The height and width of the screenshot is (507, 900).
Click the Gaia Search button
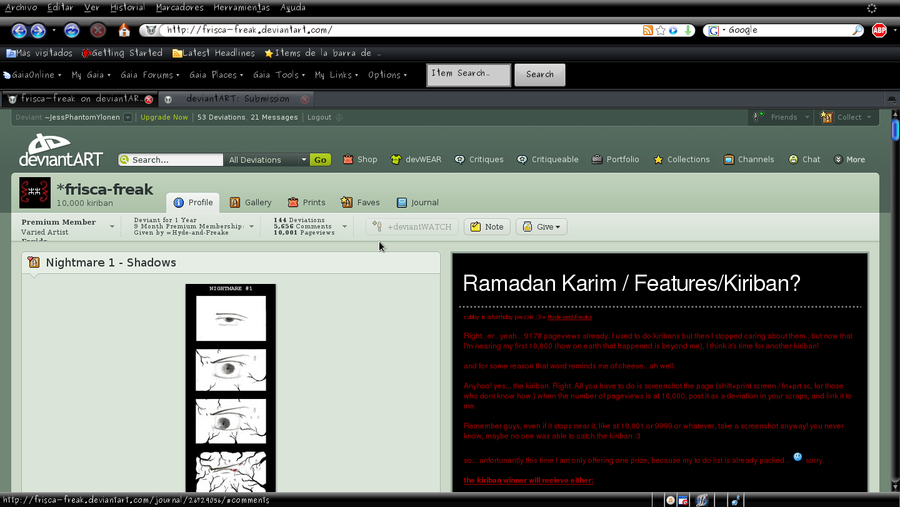coord(540,75)
